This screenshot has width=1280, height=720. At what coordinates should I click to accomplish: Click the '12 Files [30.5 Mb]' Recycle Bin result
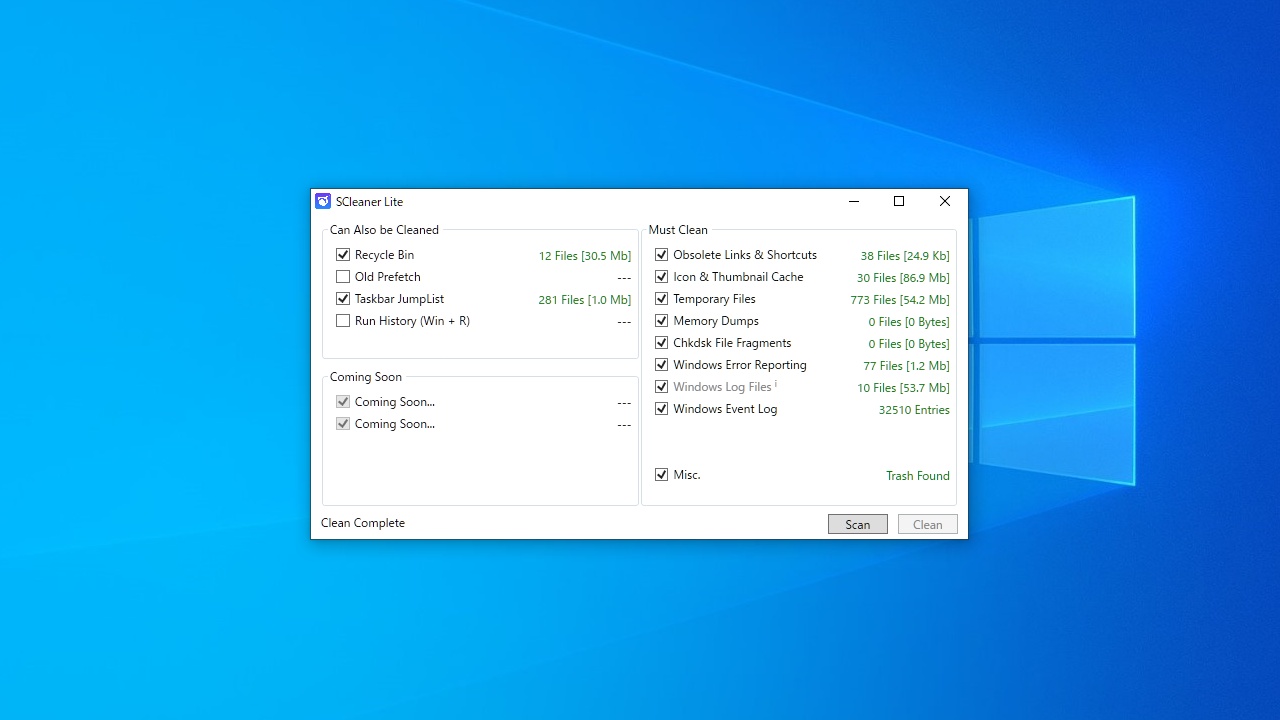coord(585,256)
